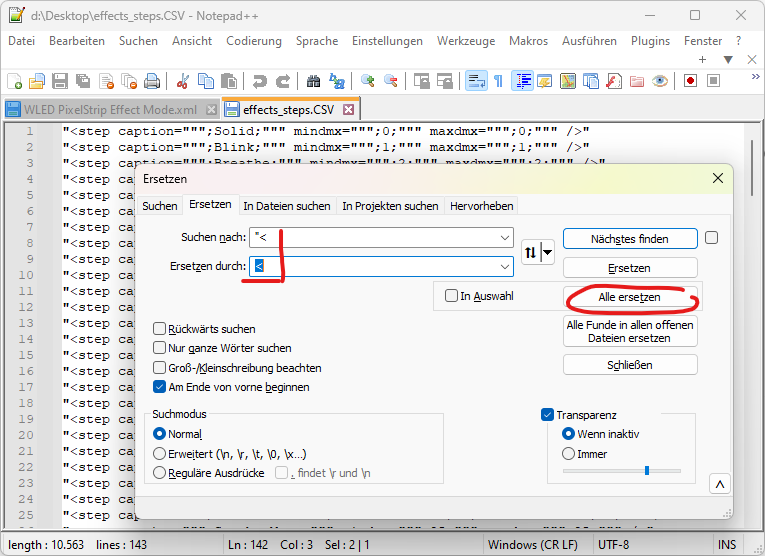Expand the Ersetzen durch dropdown arrow
The image size is (765, 556).
pyautogui.click(x=504, y=267)
